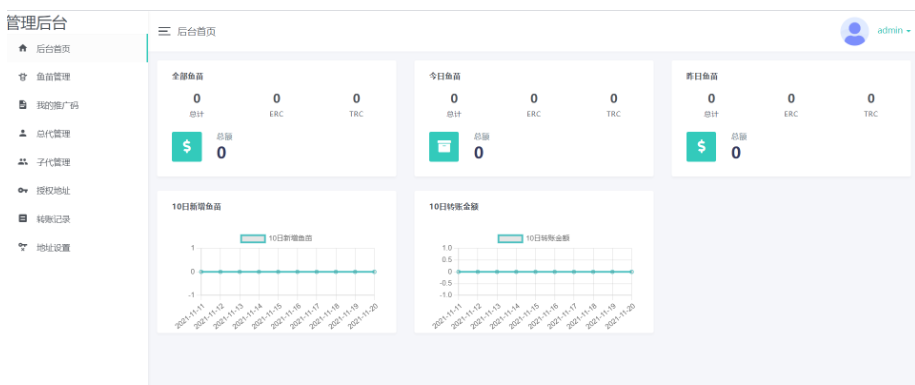Click the archive box icon in 今日鱼苗 card

(444, 146)
